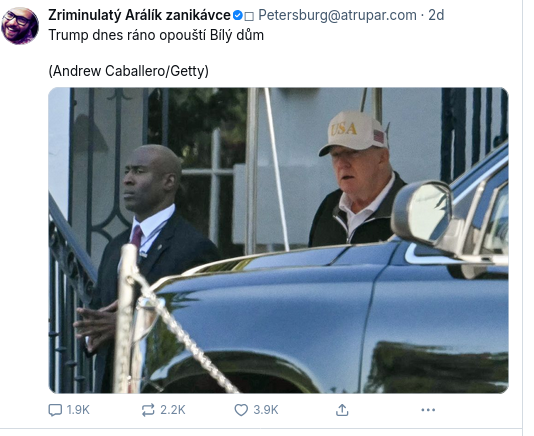Like the post with the heart
This screenshot has height=436, width=534.
(241, 410)
